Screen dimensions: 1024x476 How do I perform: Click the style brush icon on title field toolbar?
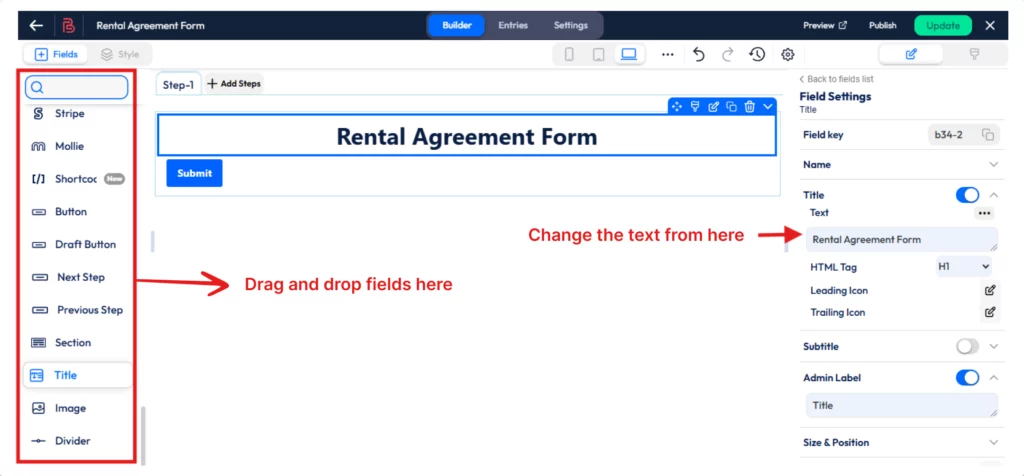(x=695, y=106)
